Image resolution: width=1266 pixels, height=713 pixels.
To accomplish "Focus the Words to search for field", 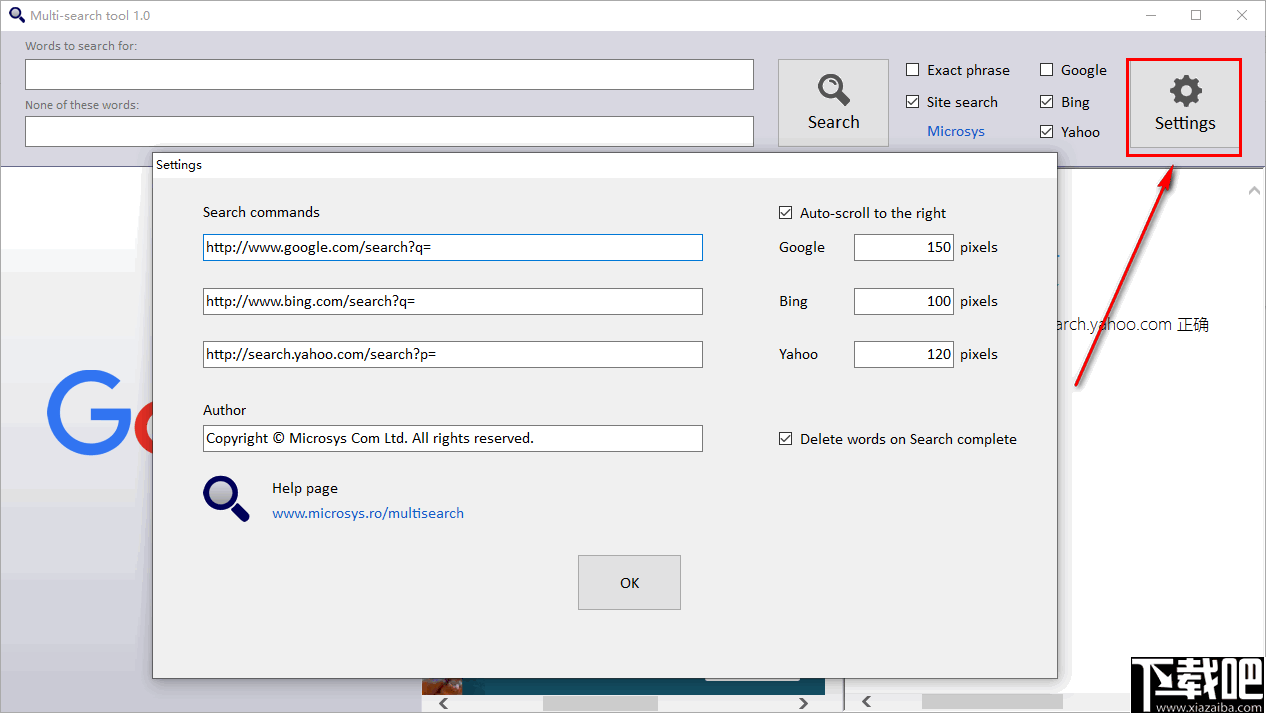I will pyautogui.click(x=389, y=75).
